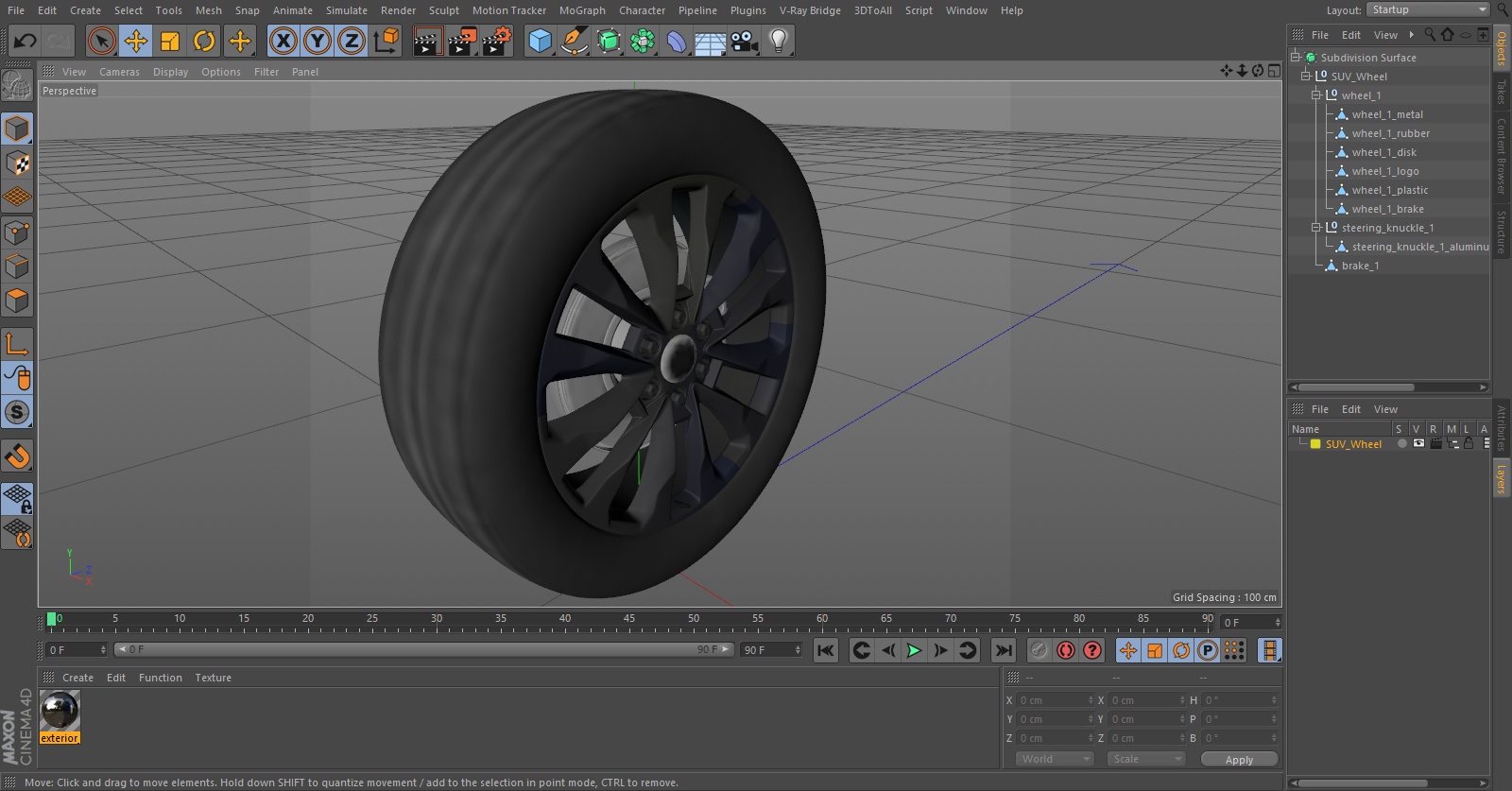1512x791 pixels.
Task: Switch to Edges mode
Action: click(17, 266)
